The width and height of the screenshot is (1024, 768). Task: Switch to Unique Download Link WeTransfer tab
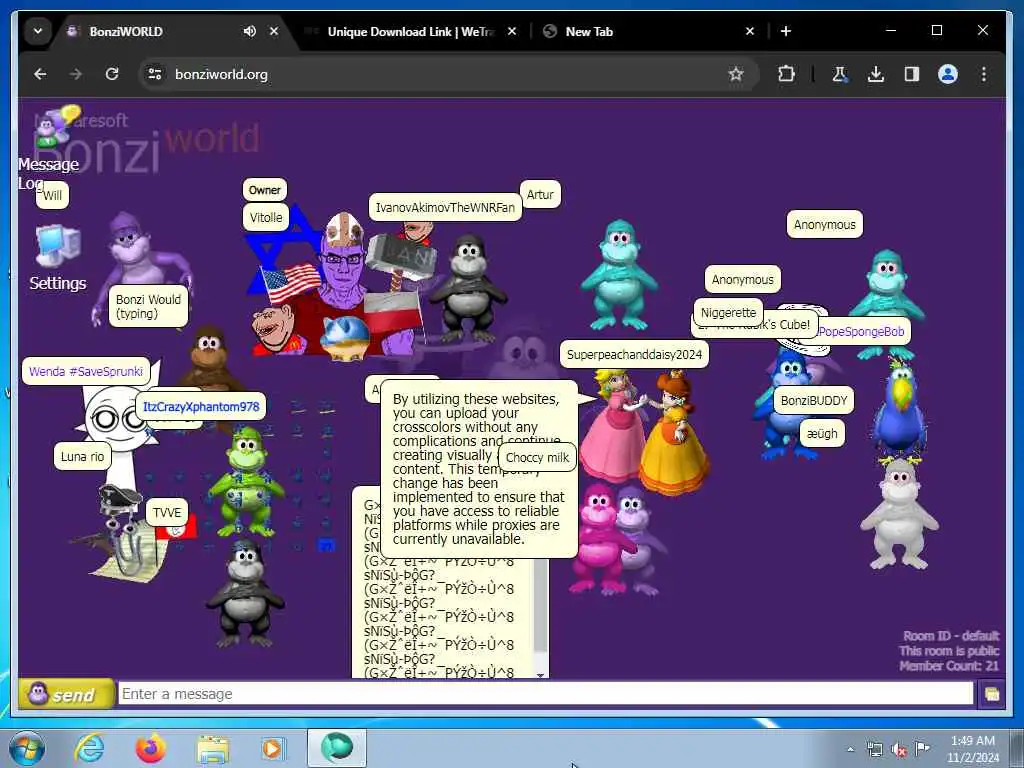click(409, 31)
